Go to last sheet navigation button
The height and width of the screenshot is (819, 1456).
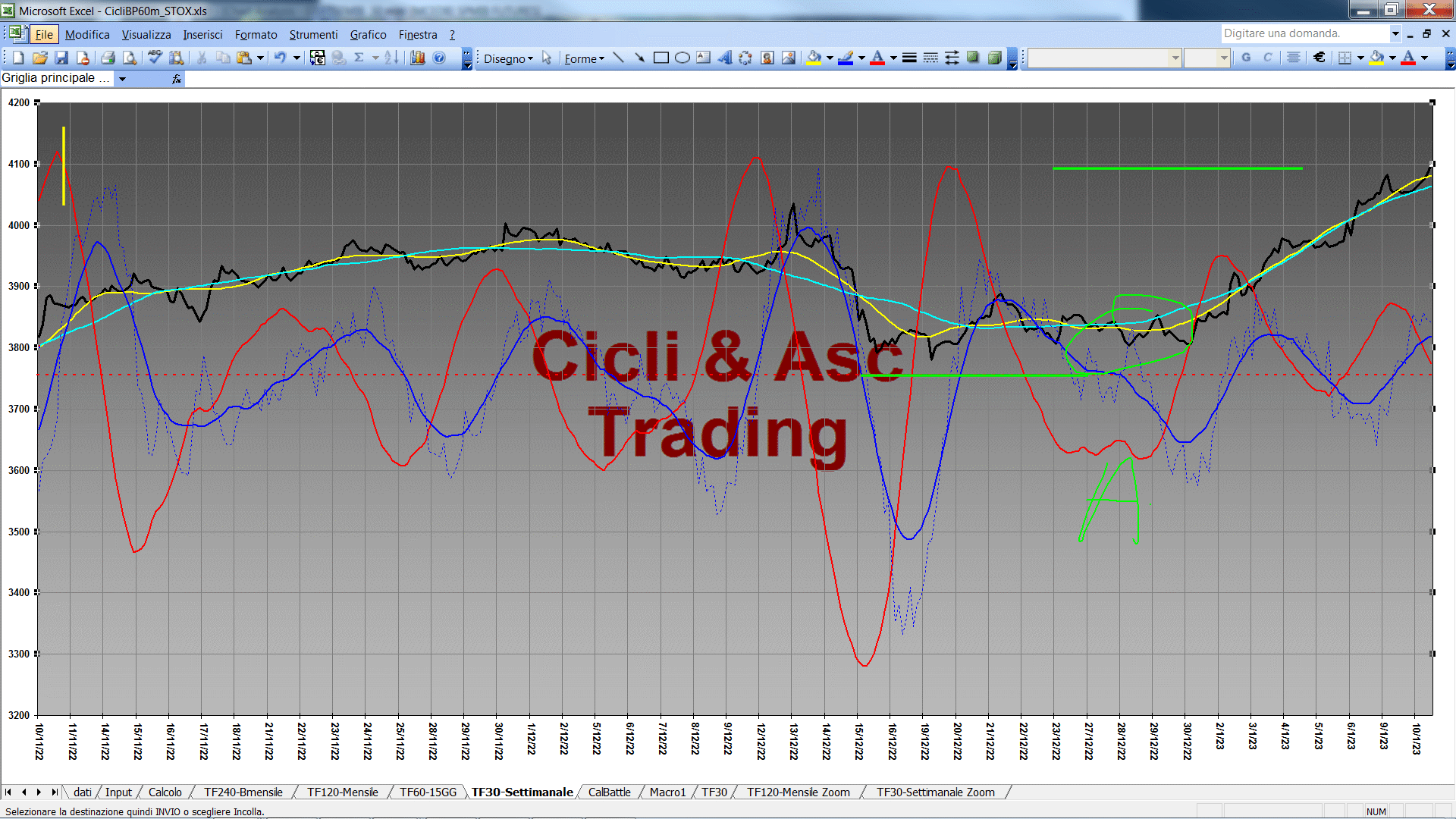[x=54, y=792]
